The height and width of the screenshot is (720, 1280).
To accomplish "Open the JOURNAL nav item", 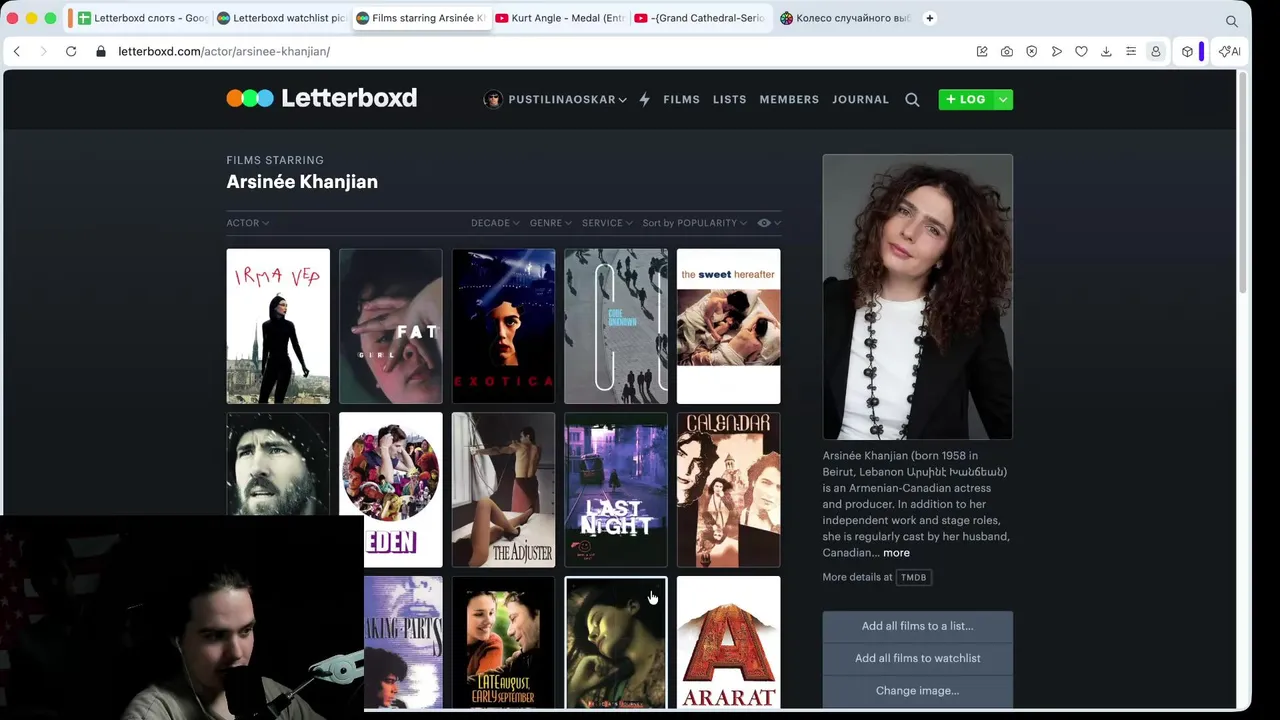I will 860,99.
